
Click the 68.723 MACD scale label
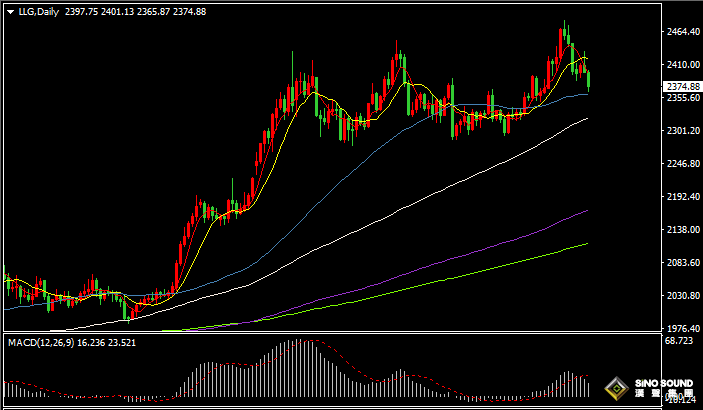click(x=681, y=342)
